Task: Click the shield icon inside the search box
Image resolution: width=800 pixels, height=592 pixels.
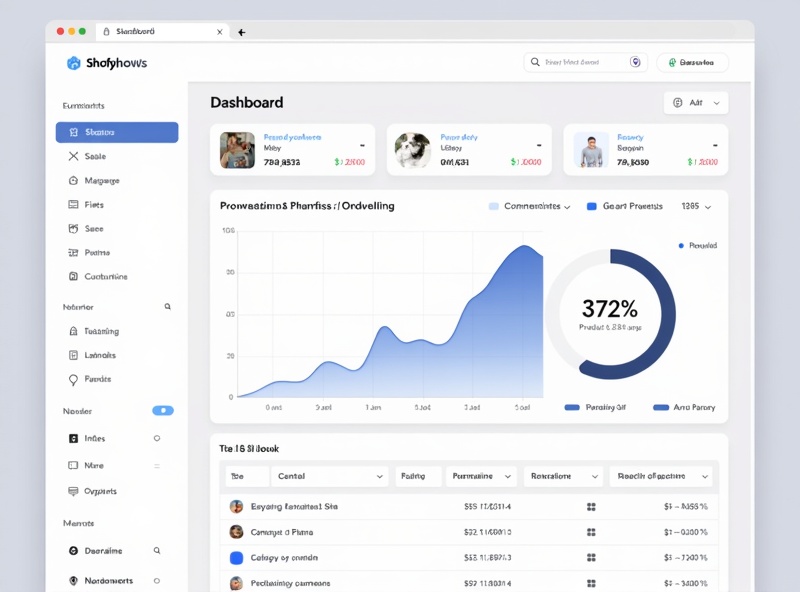Action: click(x=635, y=62)
